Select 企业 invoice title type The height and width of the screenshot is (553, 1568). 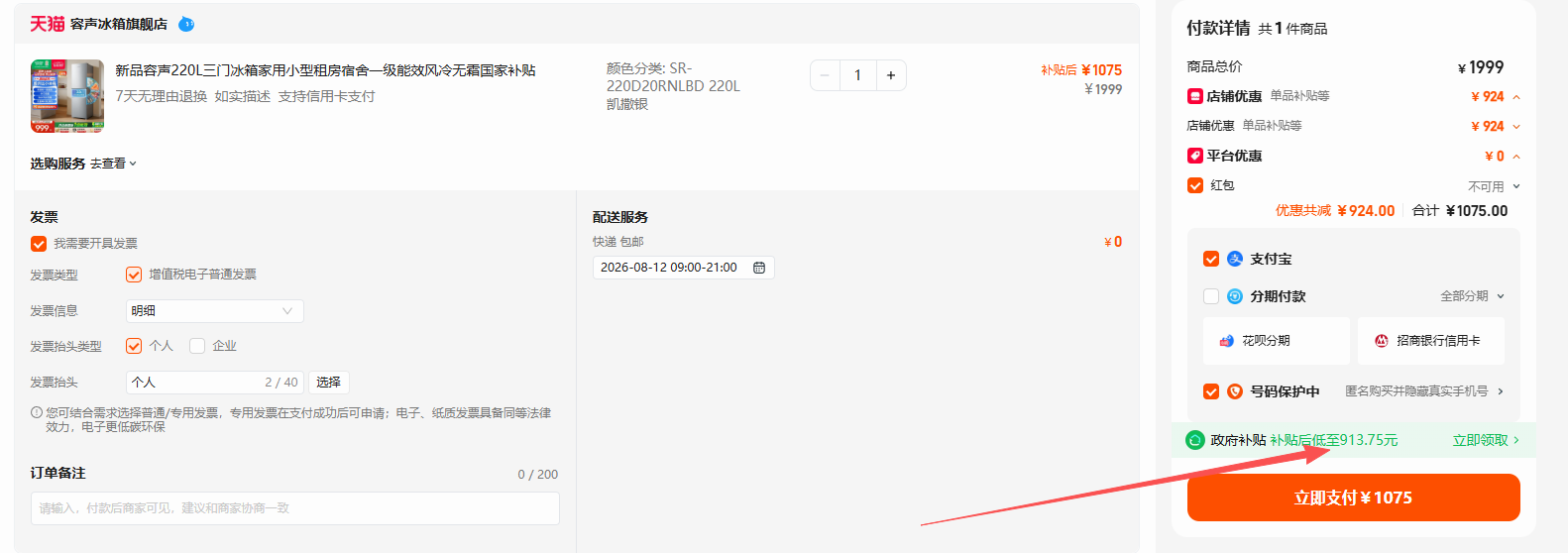point(197,346)
